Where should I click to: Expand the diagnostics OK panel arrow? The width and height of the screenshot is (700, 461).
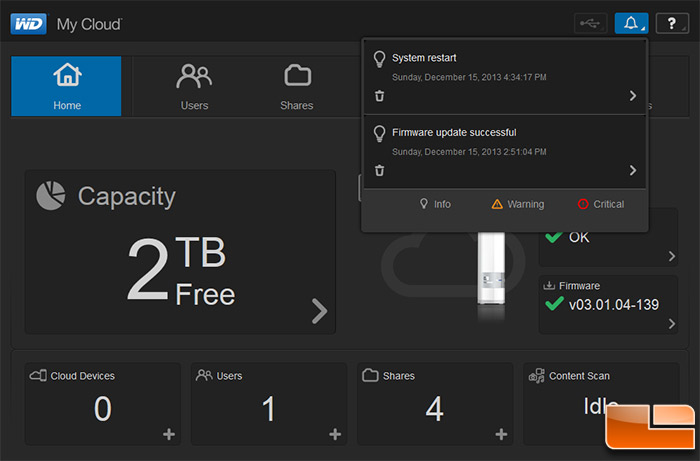point(672,256)
